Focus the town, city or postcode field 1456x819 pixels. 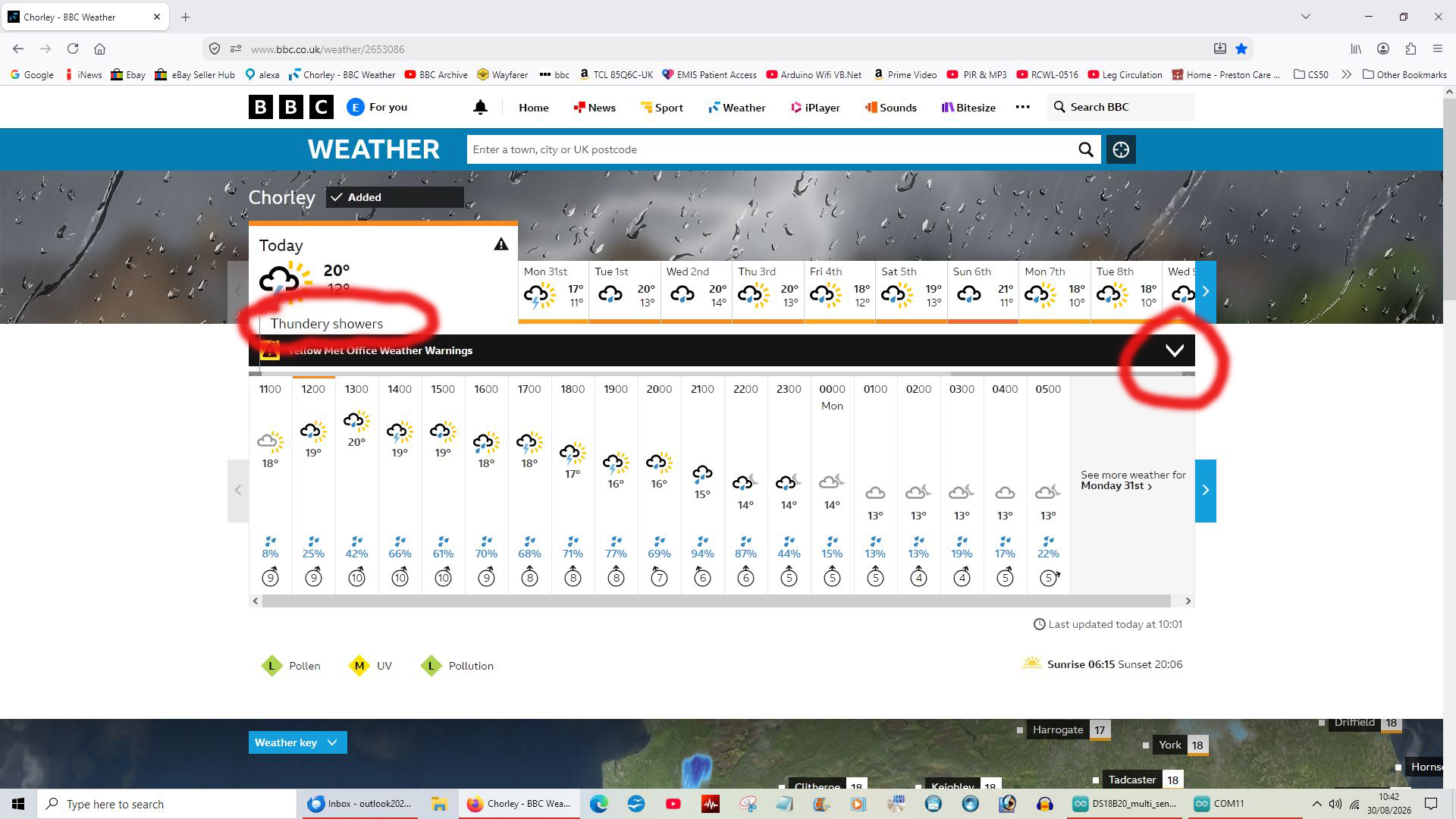769,149
